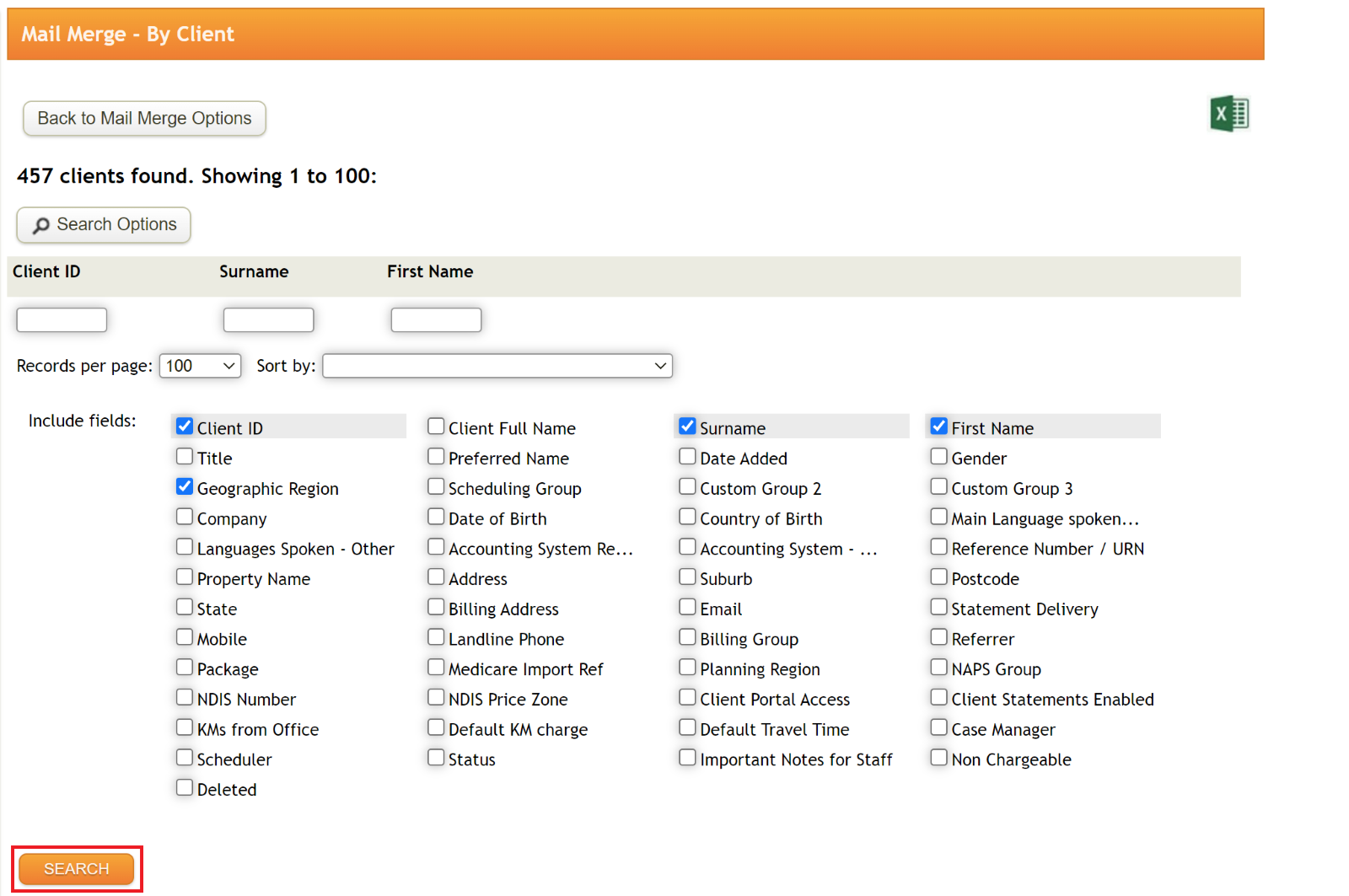Check the Billing Address field
The width and height of the screenshot is (1349, 896).
436,606
